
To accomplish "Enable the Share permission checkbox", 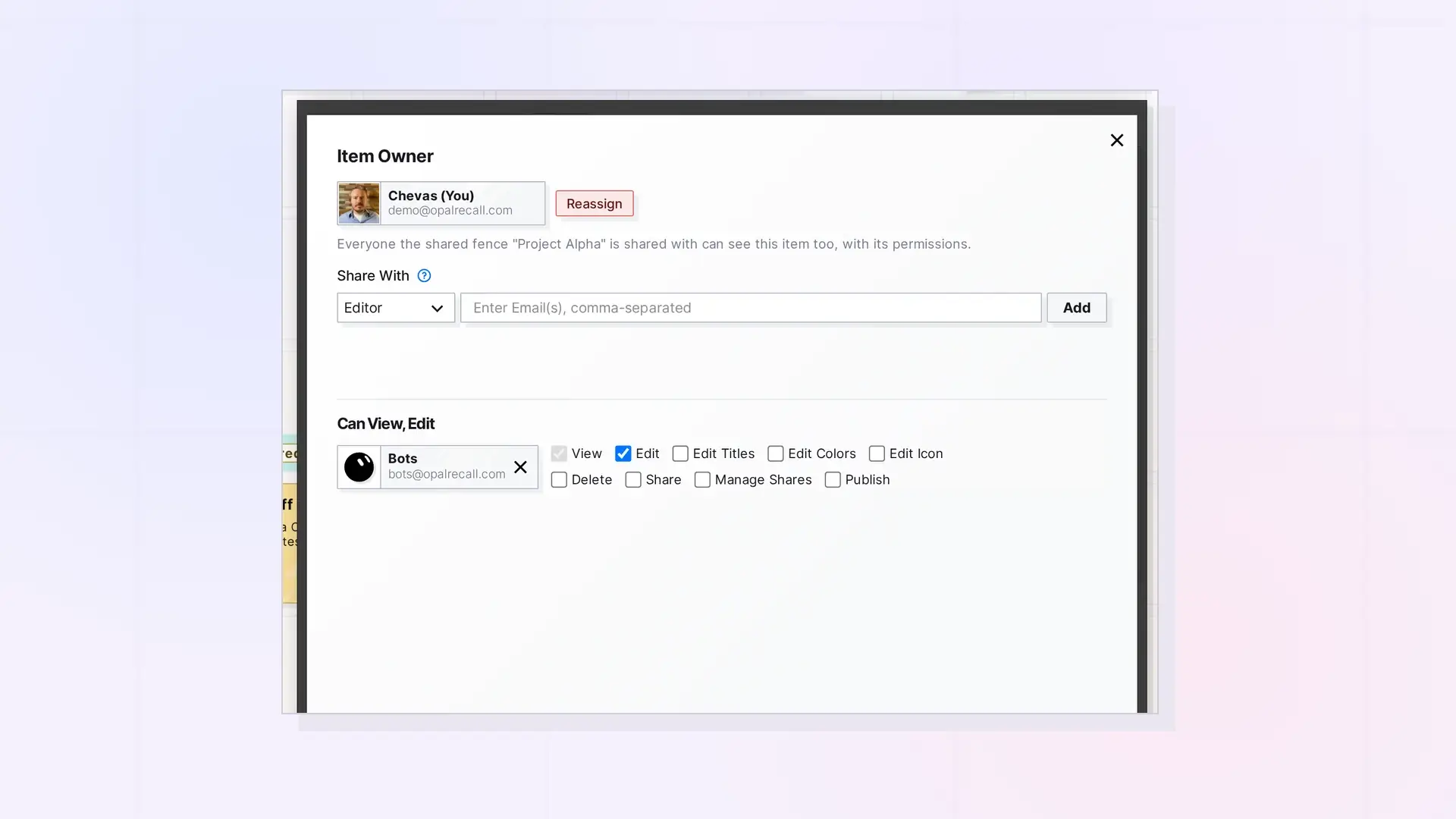I will click(x=633, y=480).
